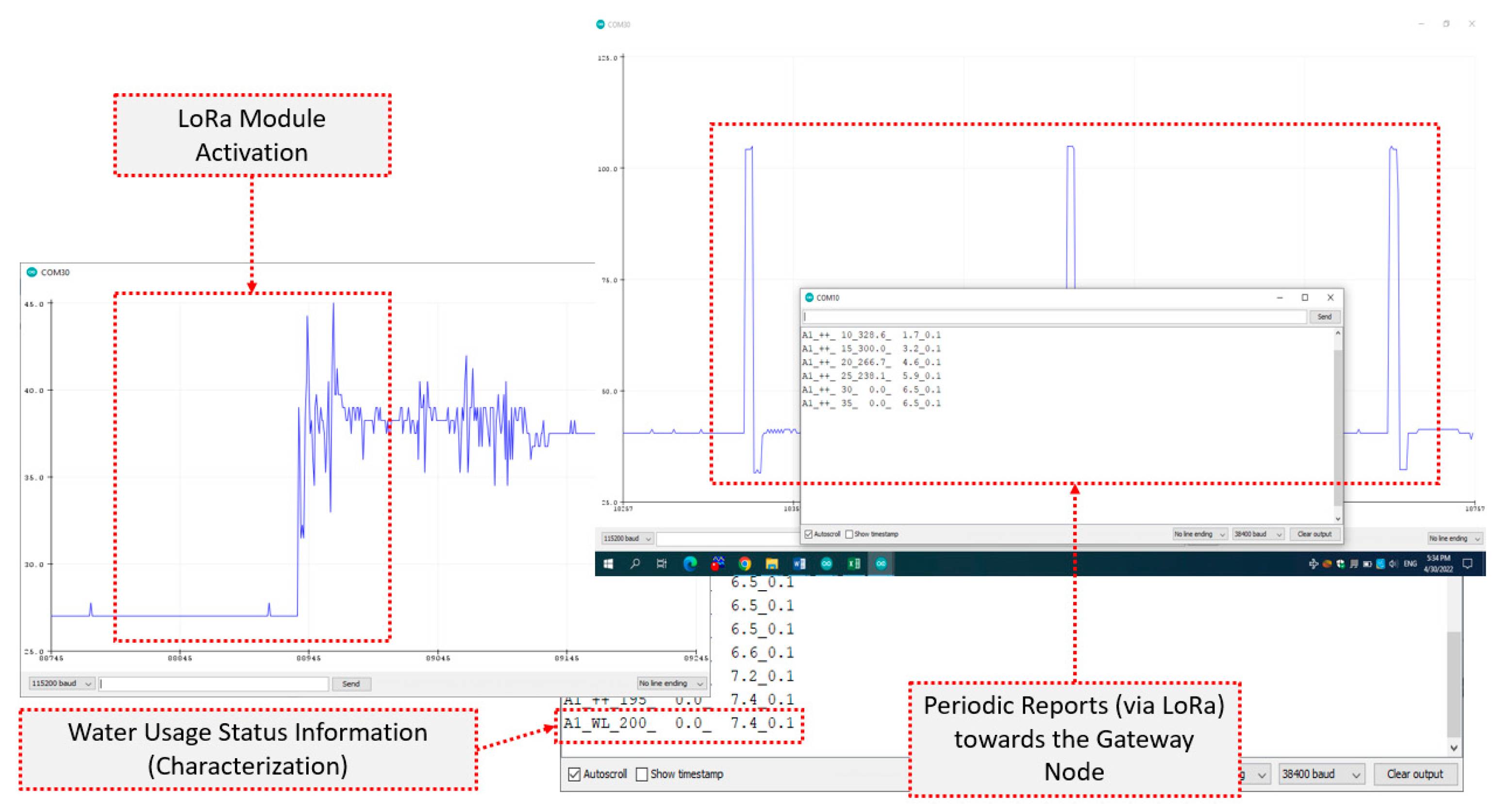Select the line 'A1_++_ 10_328.6_ 1.7_0.1'
Screen dimensions: 1511x812
pos(871,335)
